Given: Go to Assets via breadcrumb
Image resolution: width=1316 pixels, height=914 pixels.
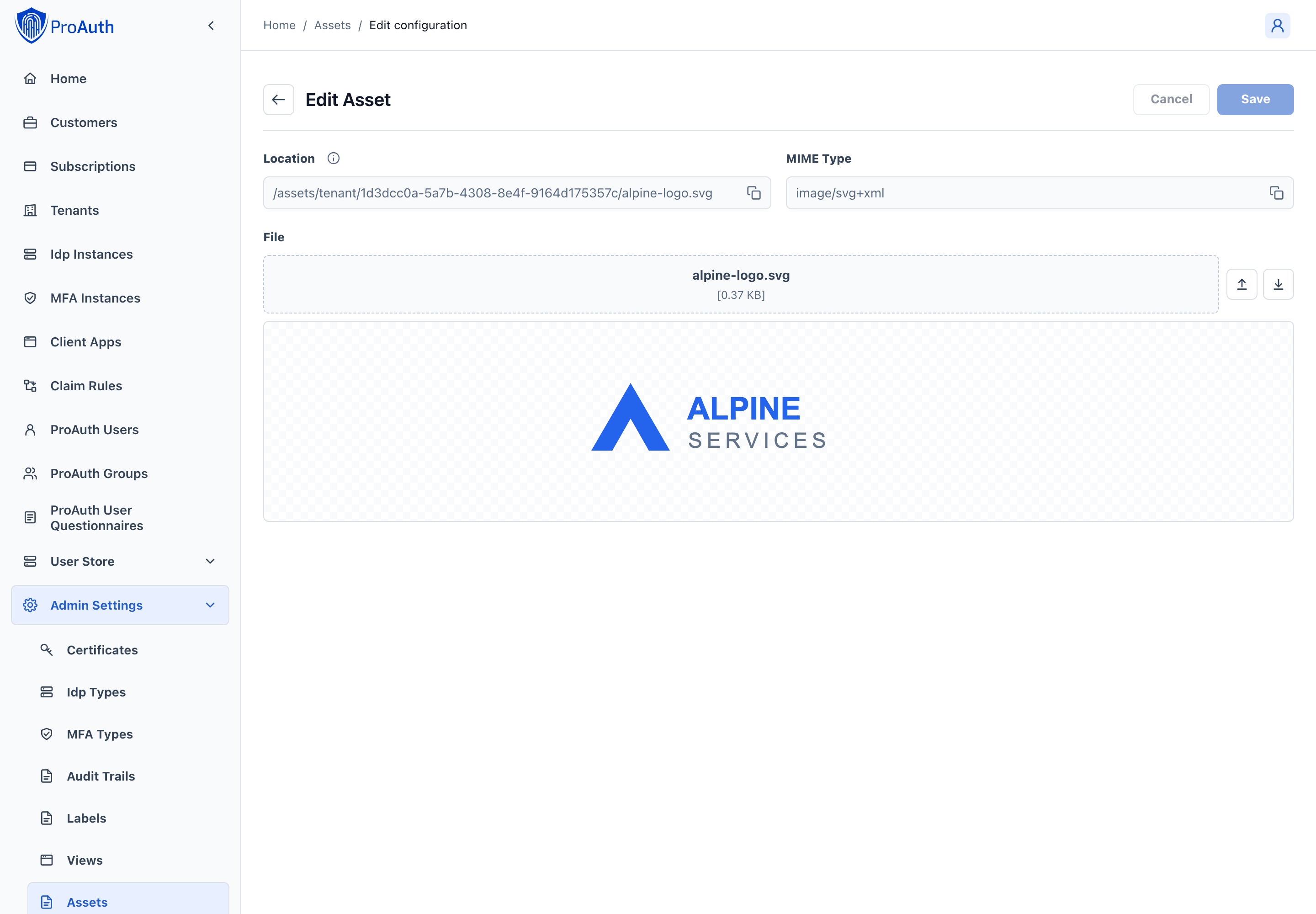Looking at the screenshot, I should pyautogui.click(x=332, y=25).
